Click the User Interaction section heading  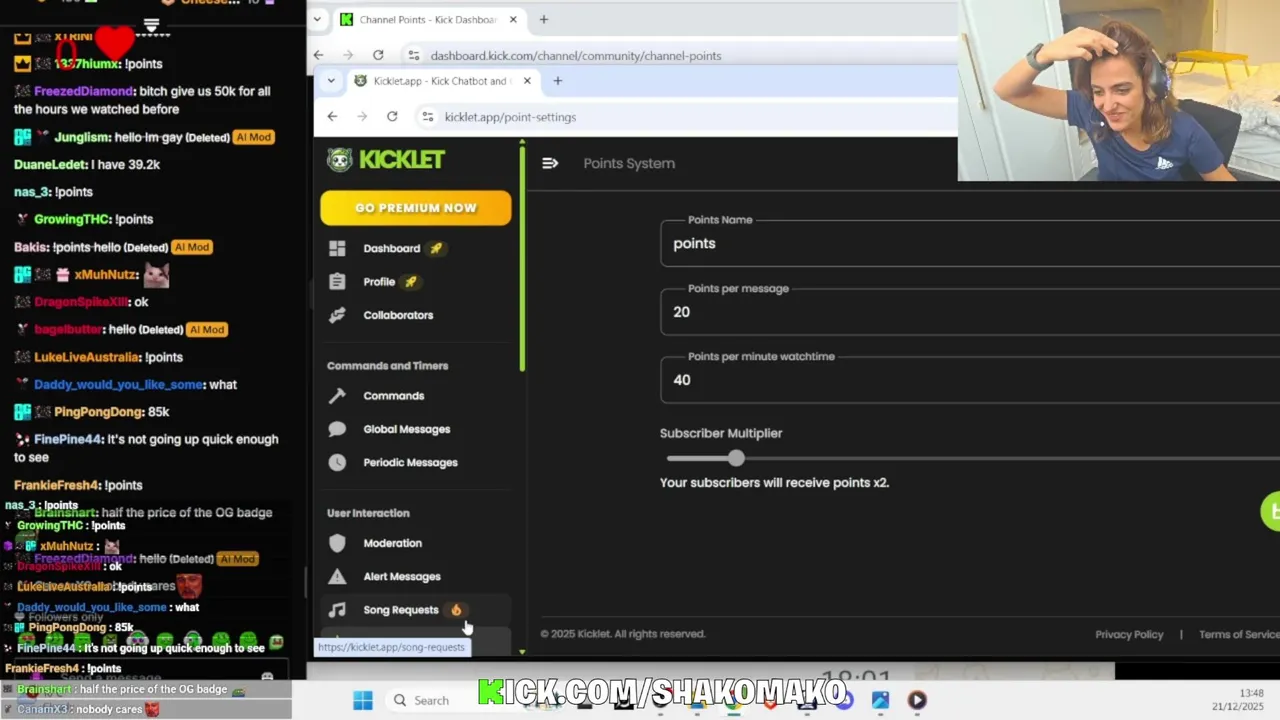[x=368, y=513]
